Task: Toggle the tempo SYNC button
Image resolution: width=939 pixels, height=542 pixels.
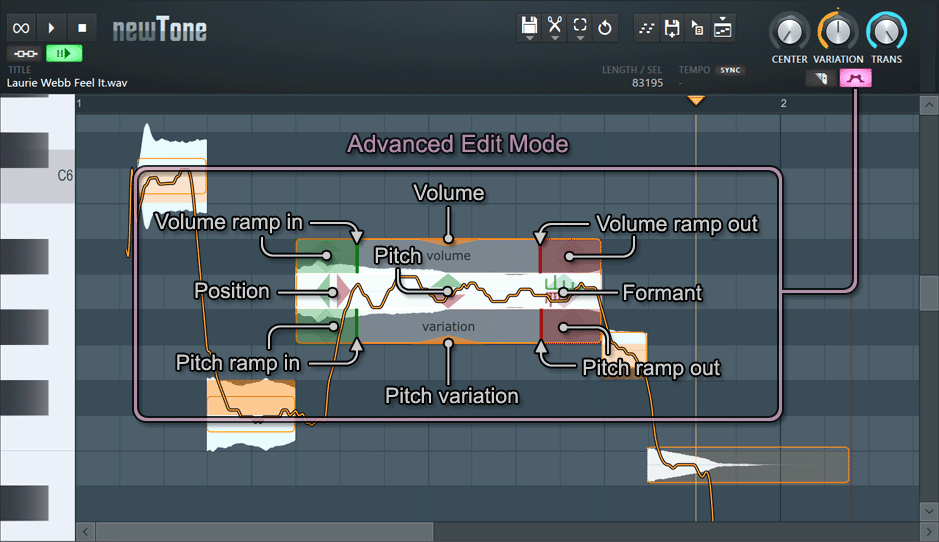Action: tap(730, 70)
